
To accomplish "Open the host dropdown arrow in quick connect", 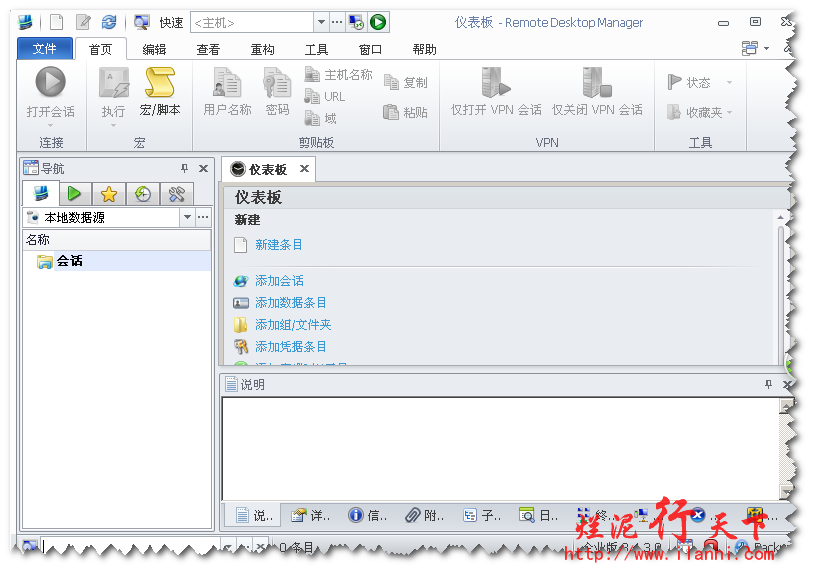I will click(x=321, y=22).
